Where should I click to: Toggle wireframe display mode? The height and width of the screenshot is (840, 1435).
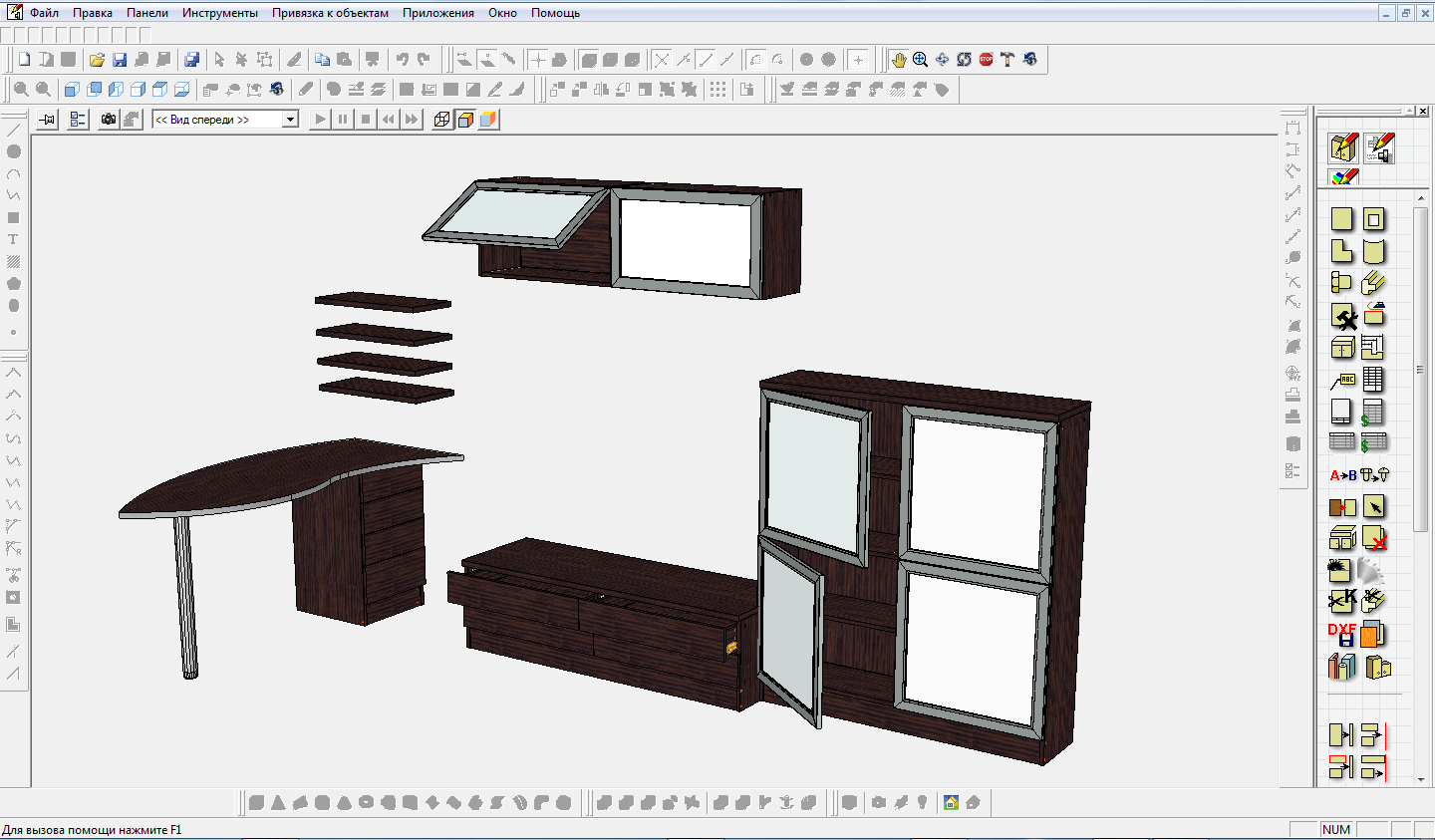(442, 120)
